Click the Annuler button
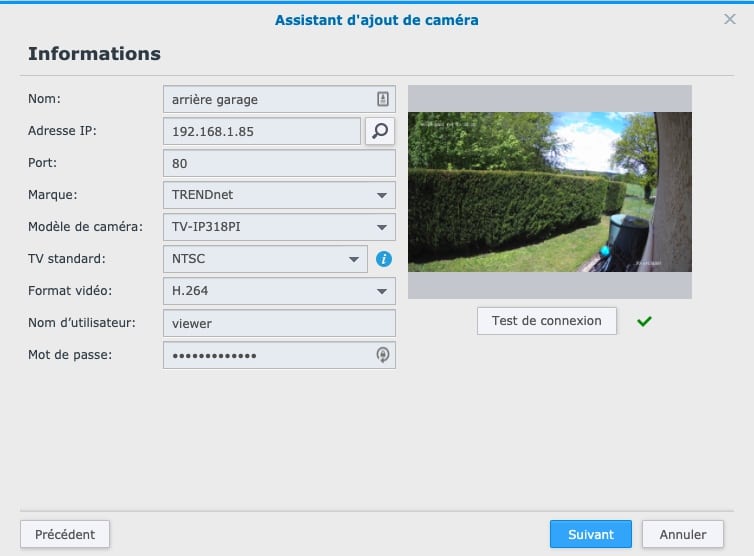The height and width of the screenshot is (556, 754). [x=683, y=534]
